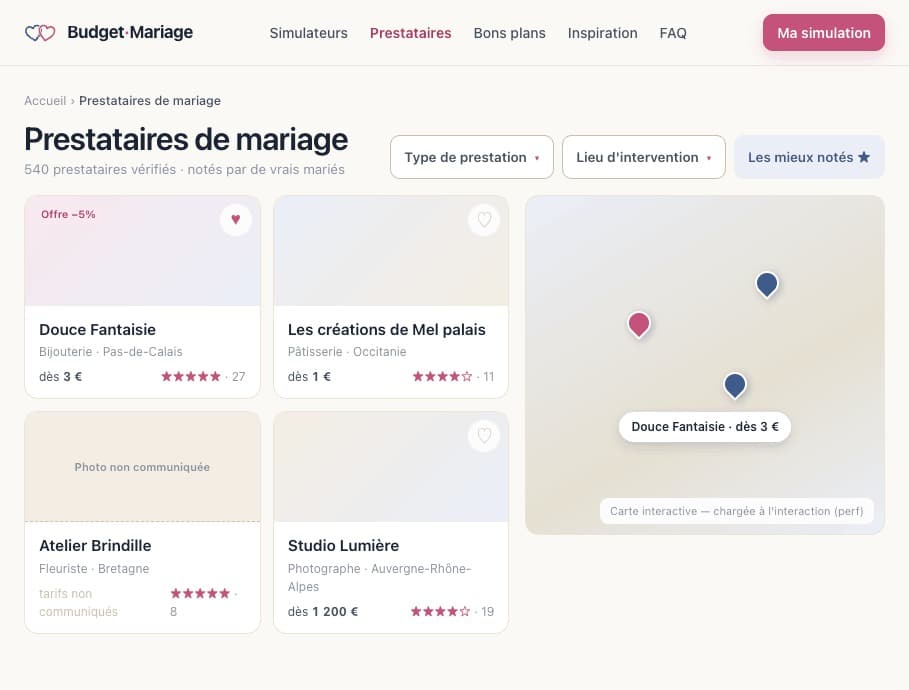Open Bons plans nav item
This screenshot has width=909, height=690.
(510, 33)
